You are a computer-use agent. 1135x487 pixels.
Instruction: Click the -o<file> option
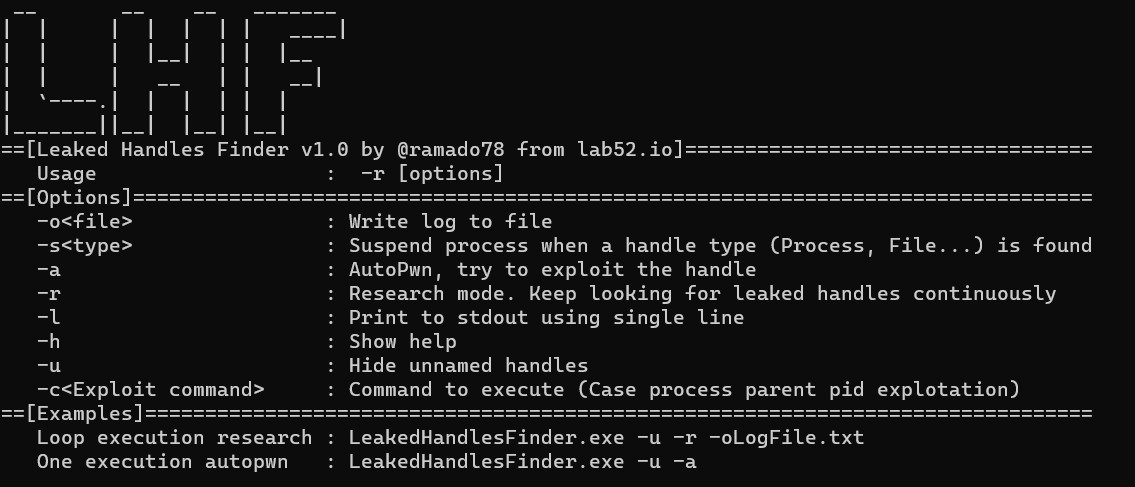85,221
